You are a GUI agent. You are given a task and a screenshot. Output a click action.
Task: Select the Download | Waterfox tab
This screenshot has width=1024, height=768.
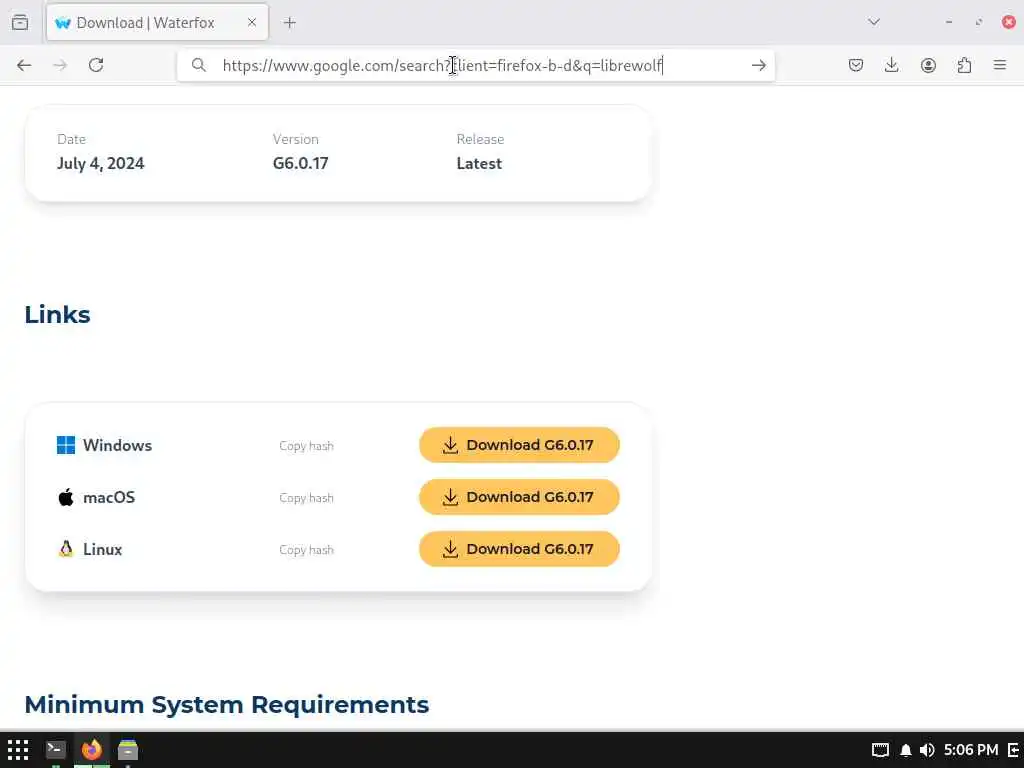coord(157,23)
